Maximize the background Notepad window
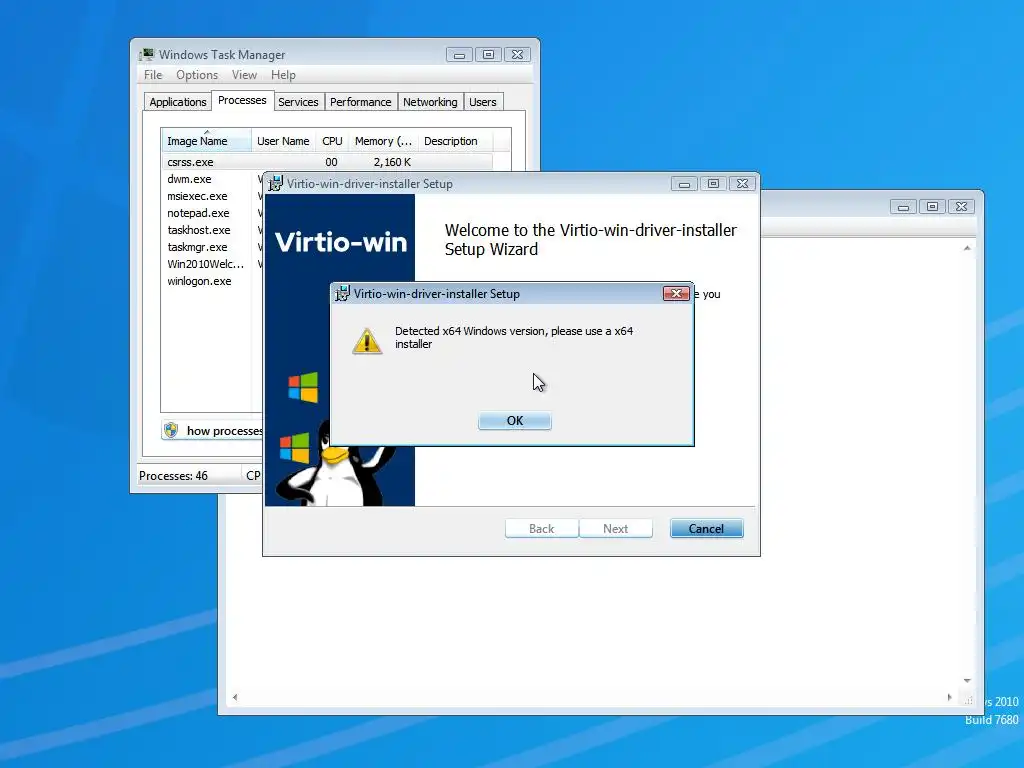 tap(932, 207)
